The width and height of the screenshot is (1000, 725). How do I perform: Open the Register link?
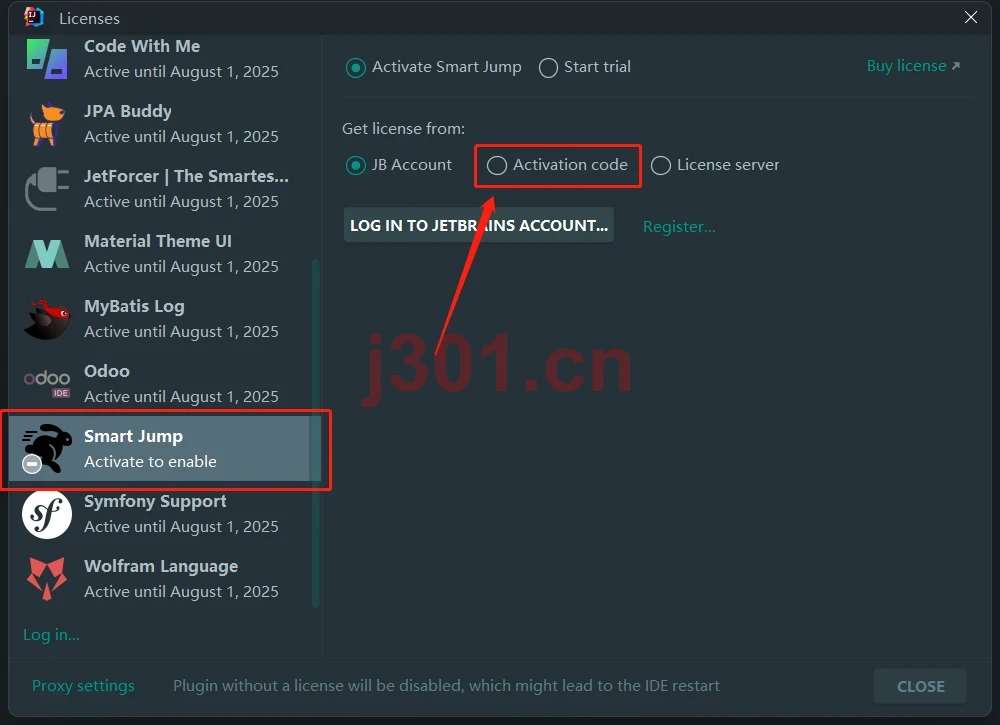pos(679,226)
